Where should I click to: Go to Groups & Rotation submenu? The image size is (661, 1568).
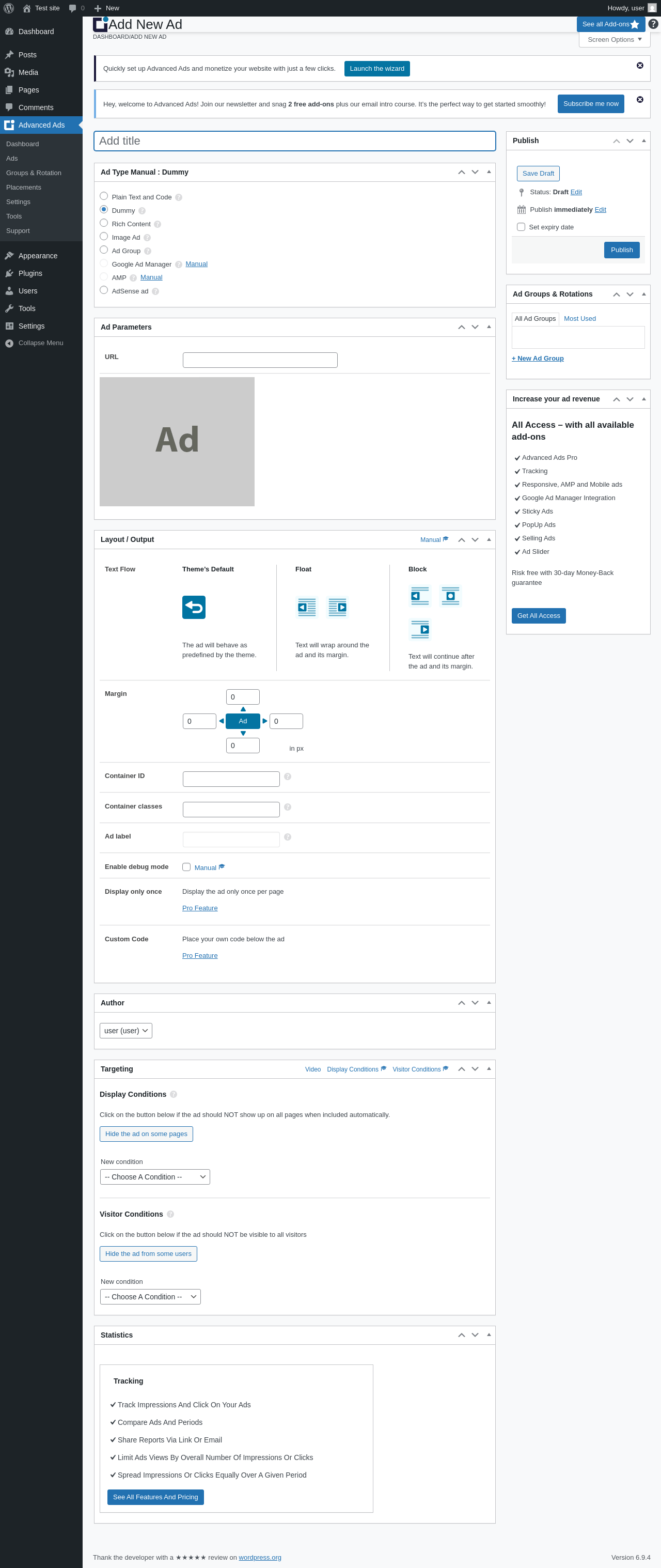click(x=34, y=173)
